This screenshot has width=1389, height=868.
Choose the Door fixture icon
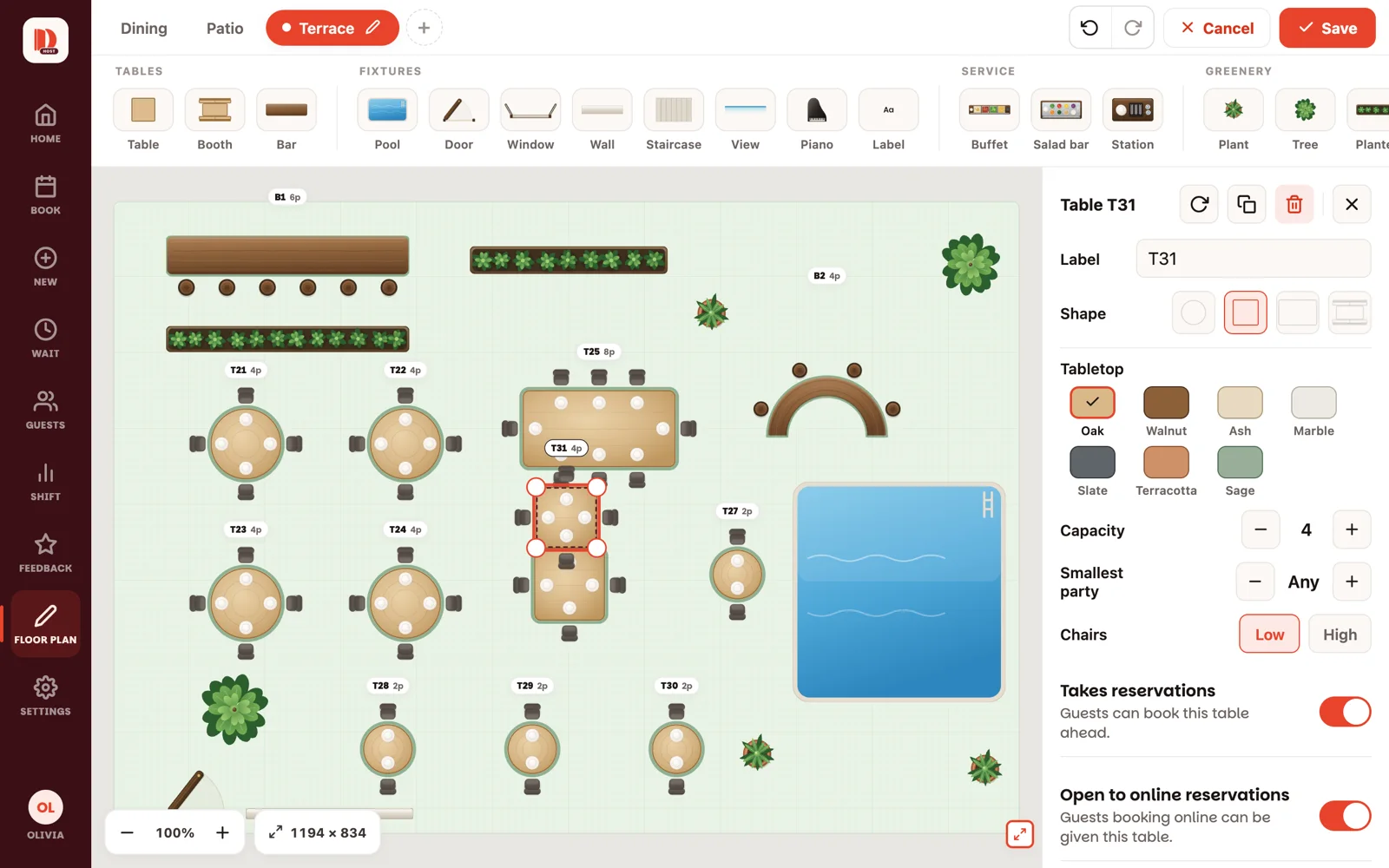459,110
